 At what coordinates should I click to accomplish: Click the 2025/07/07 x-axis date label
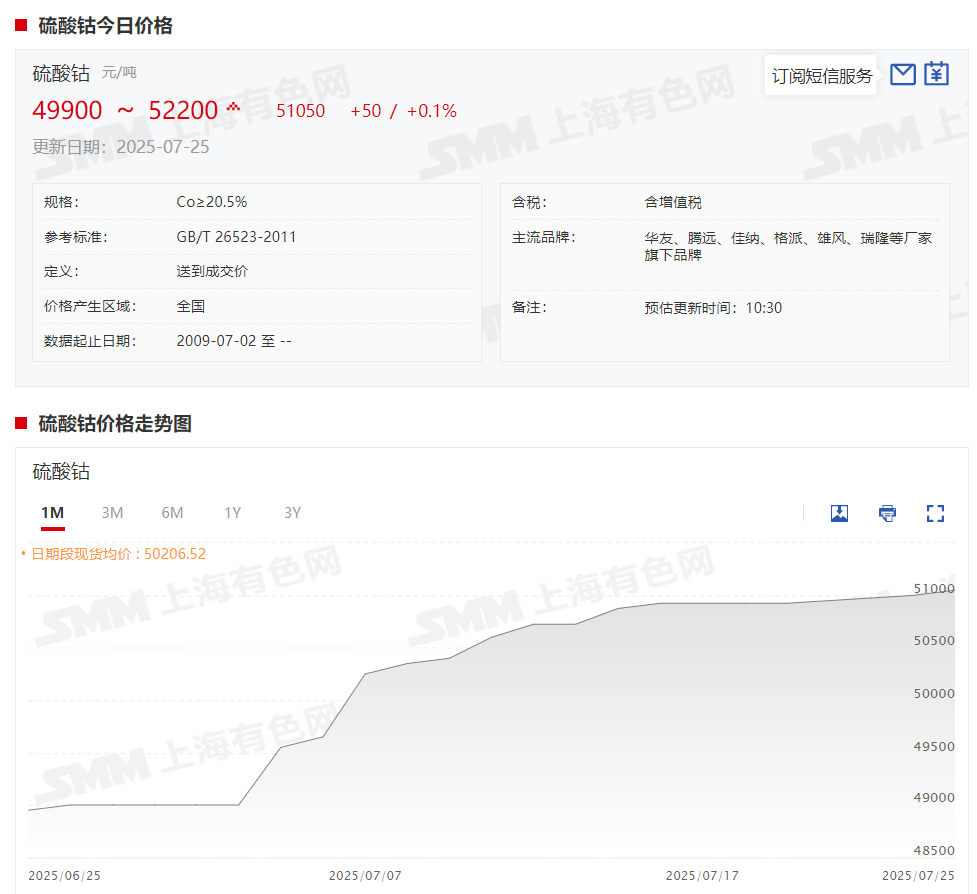coord(365,875)
